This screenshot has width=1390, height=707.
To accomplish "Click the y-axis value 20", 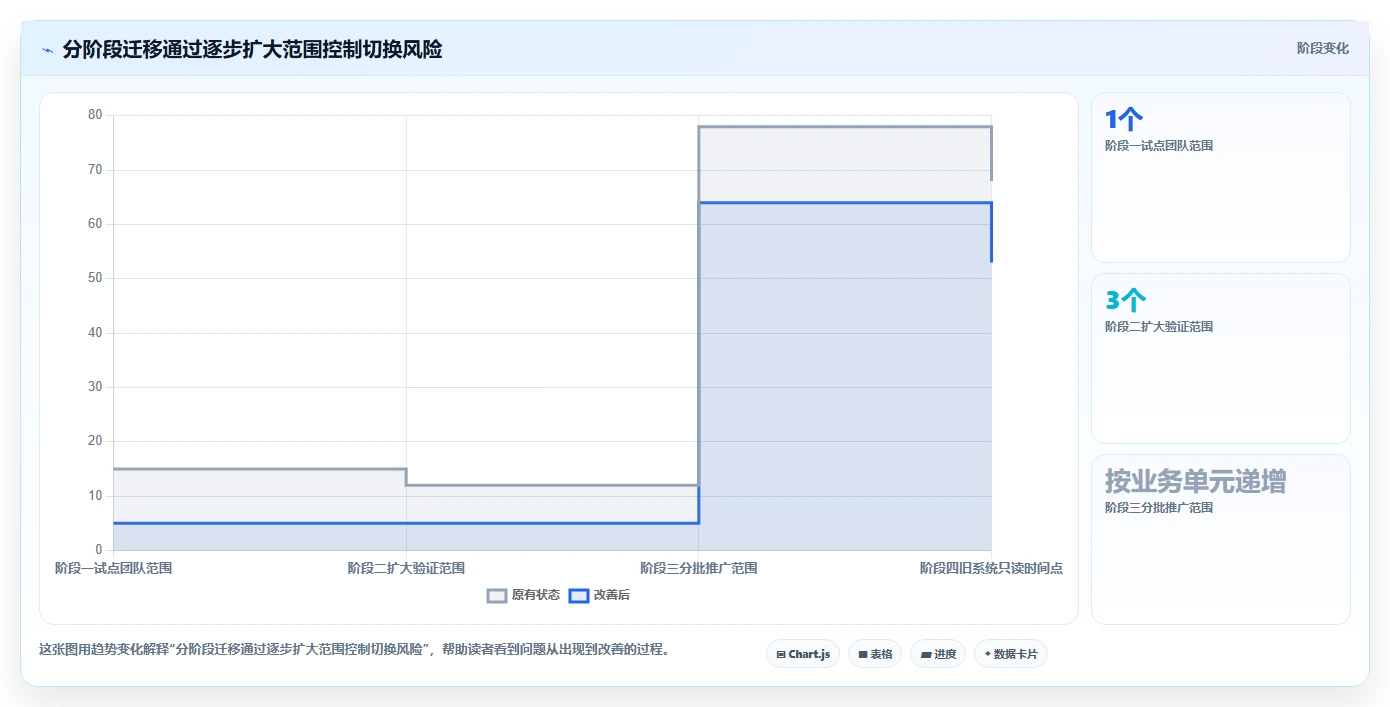I will pyautogui.click(x=95, y=441).
